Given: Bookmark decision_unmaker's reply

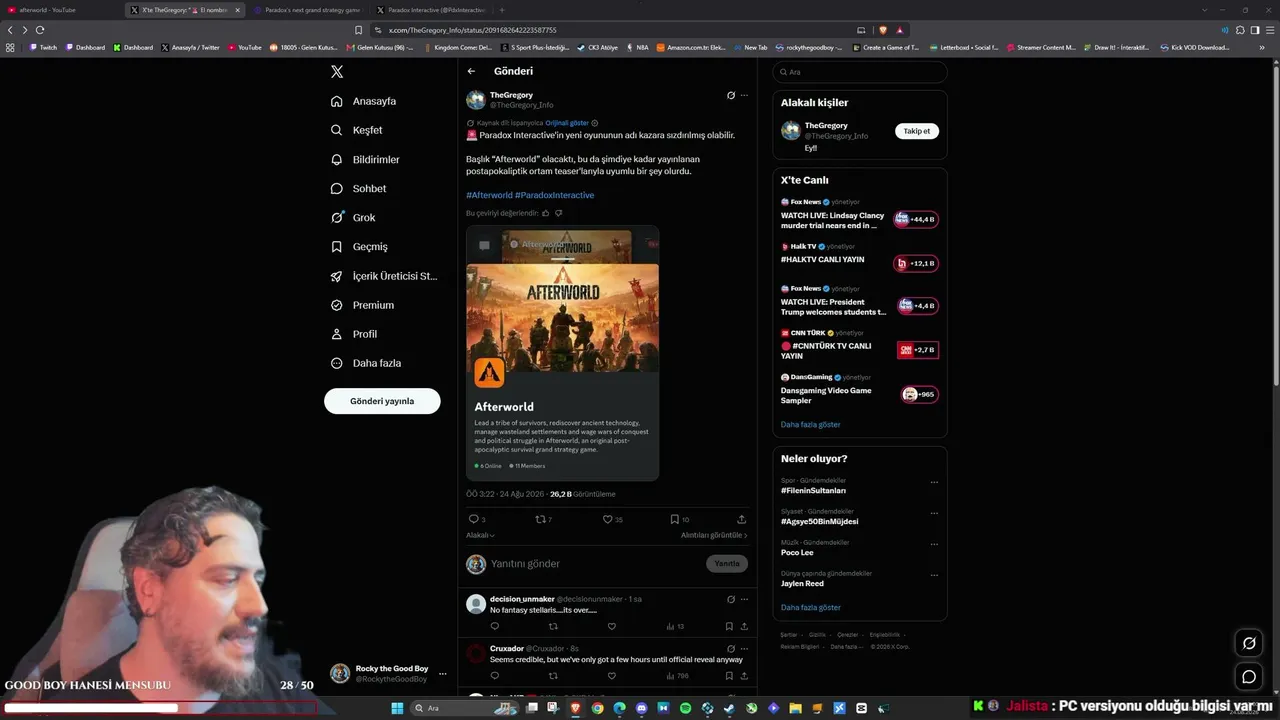Looking at the screenshot, I should click(x=729, y=626).
